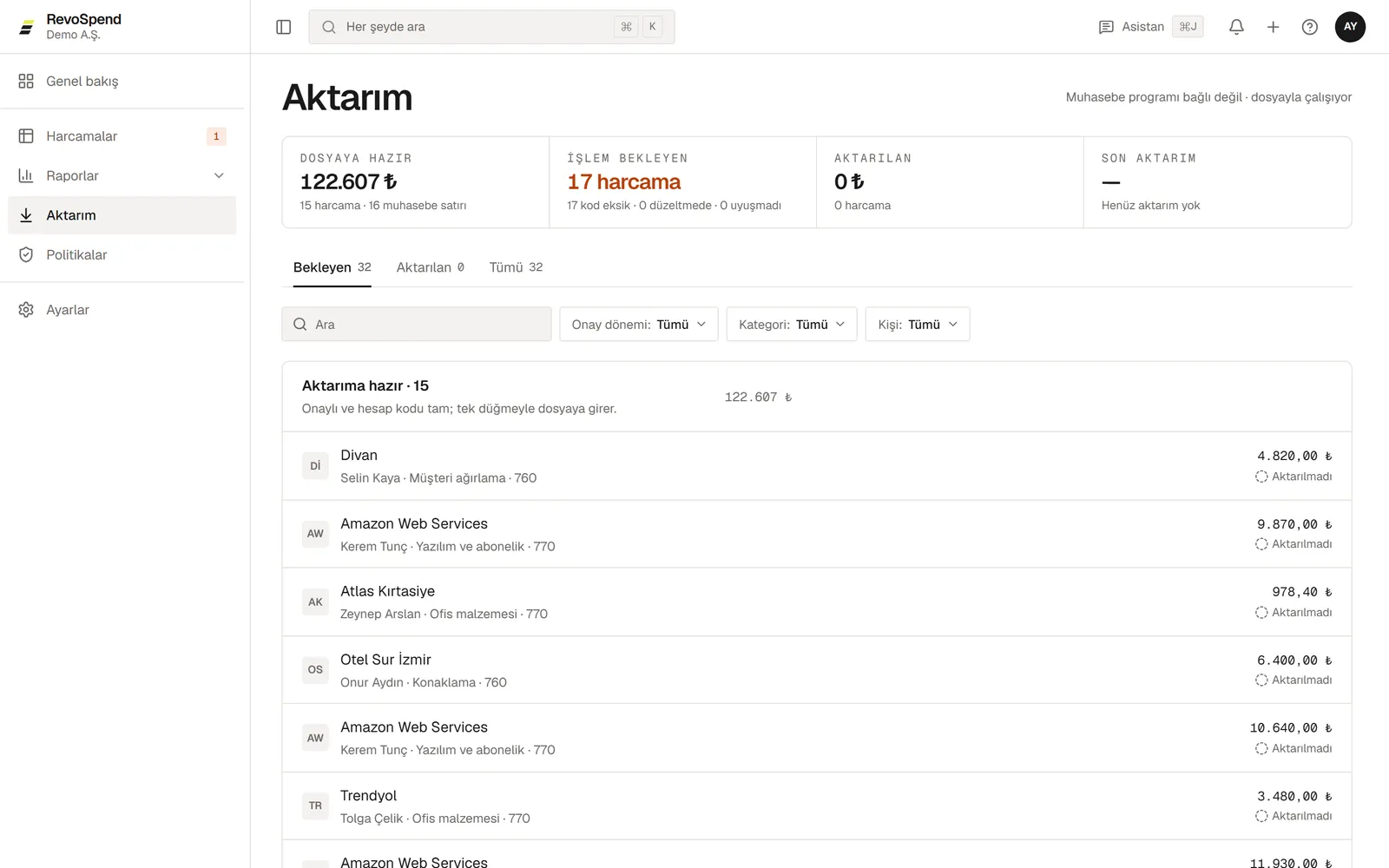
Task: Click the Ara search field
Action: (417, 324)
